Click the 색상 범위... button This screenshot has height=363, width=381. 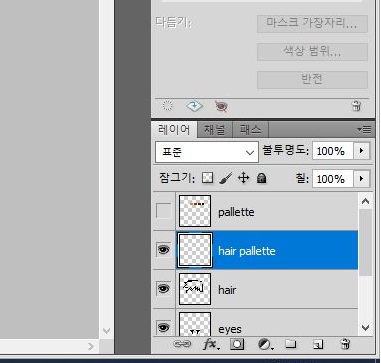[312, 52]
